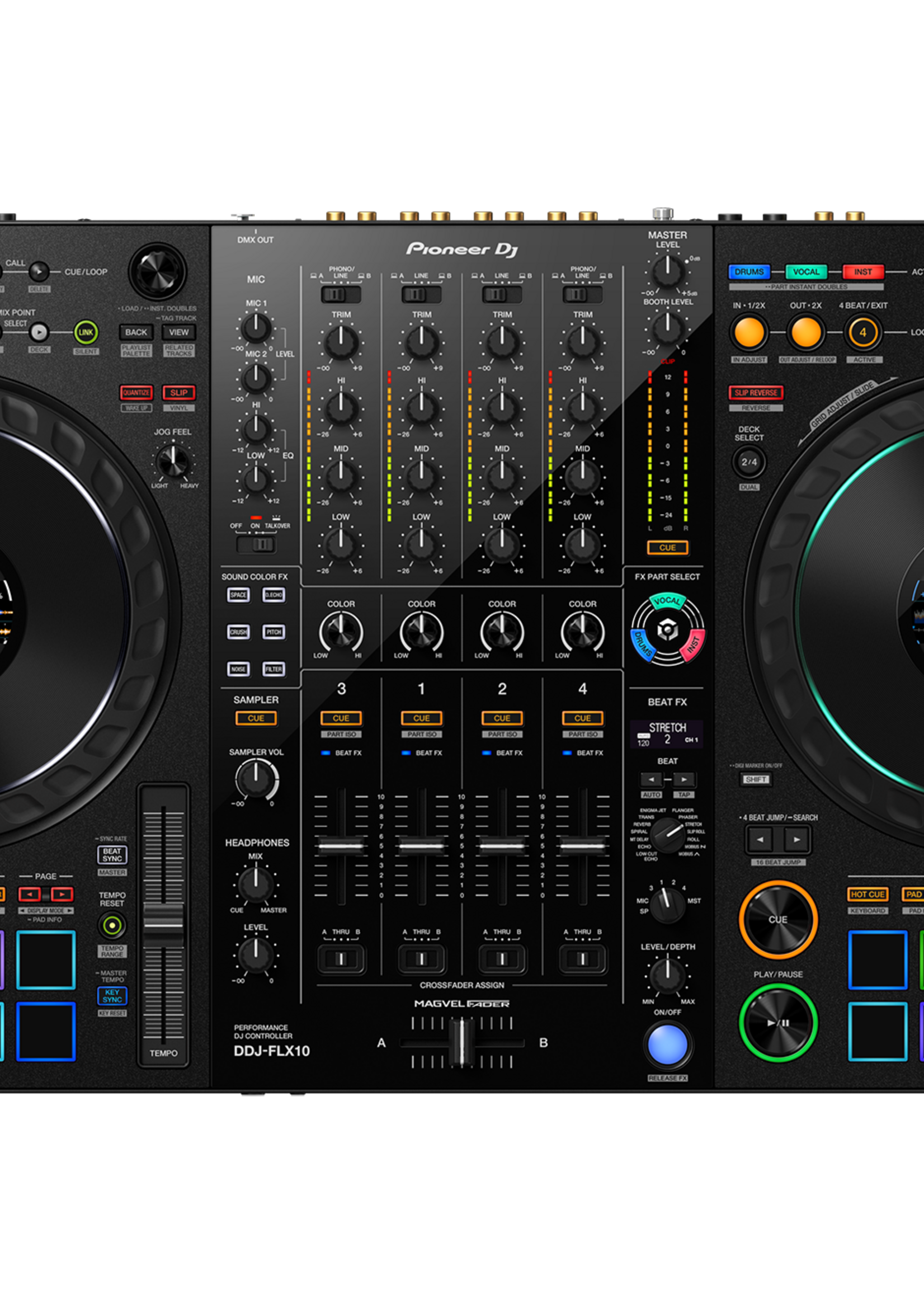Screen dimensions: 924x1294
Task: Trigger the 4 BEAT/EXIT loop button
Action: click(862, 332)
